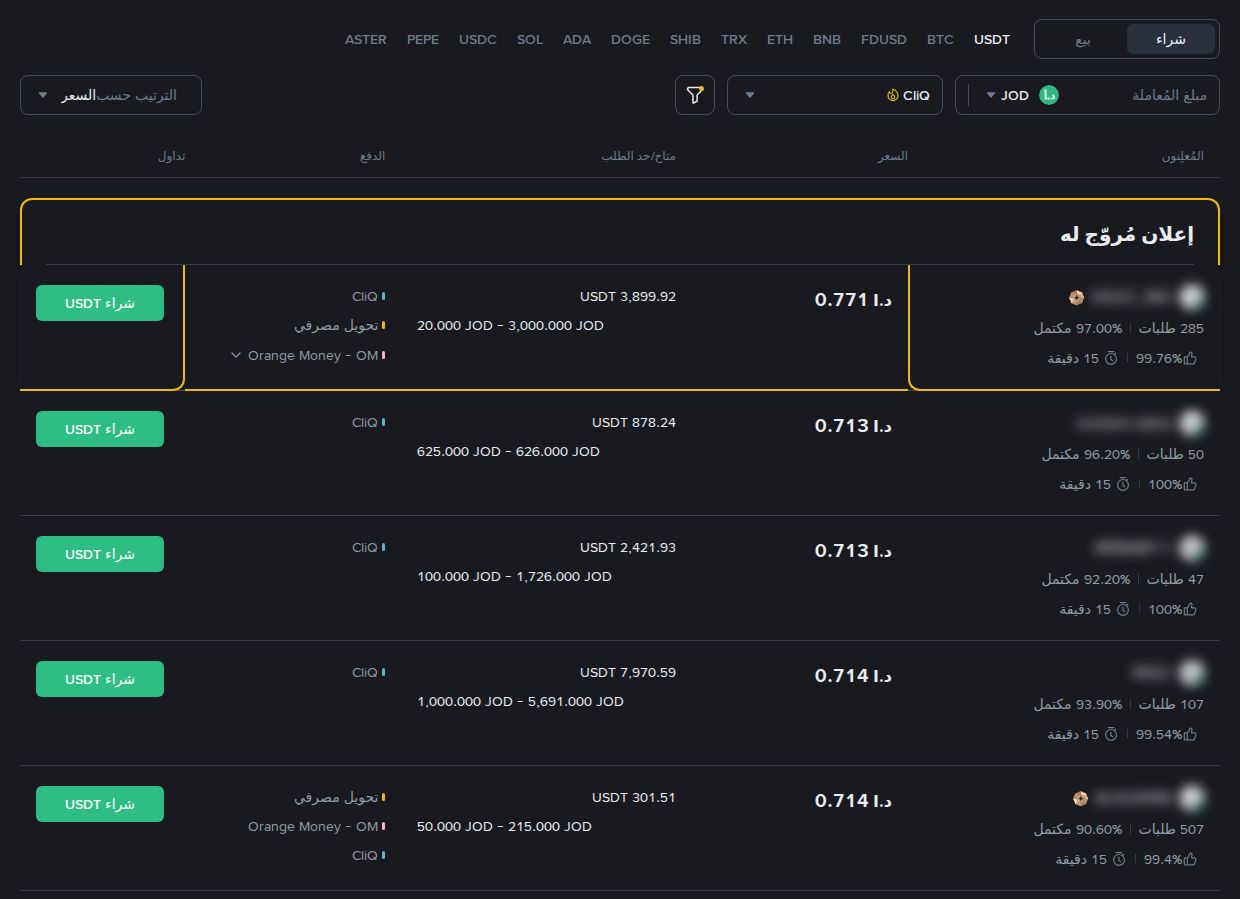Buy USDT from the 878.24 USDT offer

tap(100, 429)
